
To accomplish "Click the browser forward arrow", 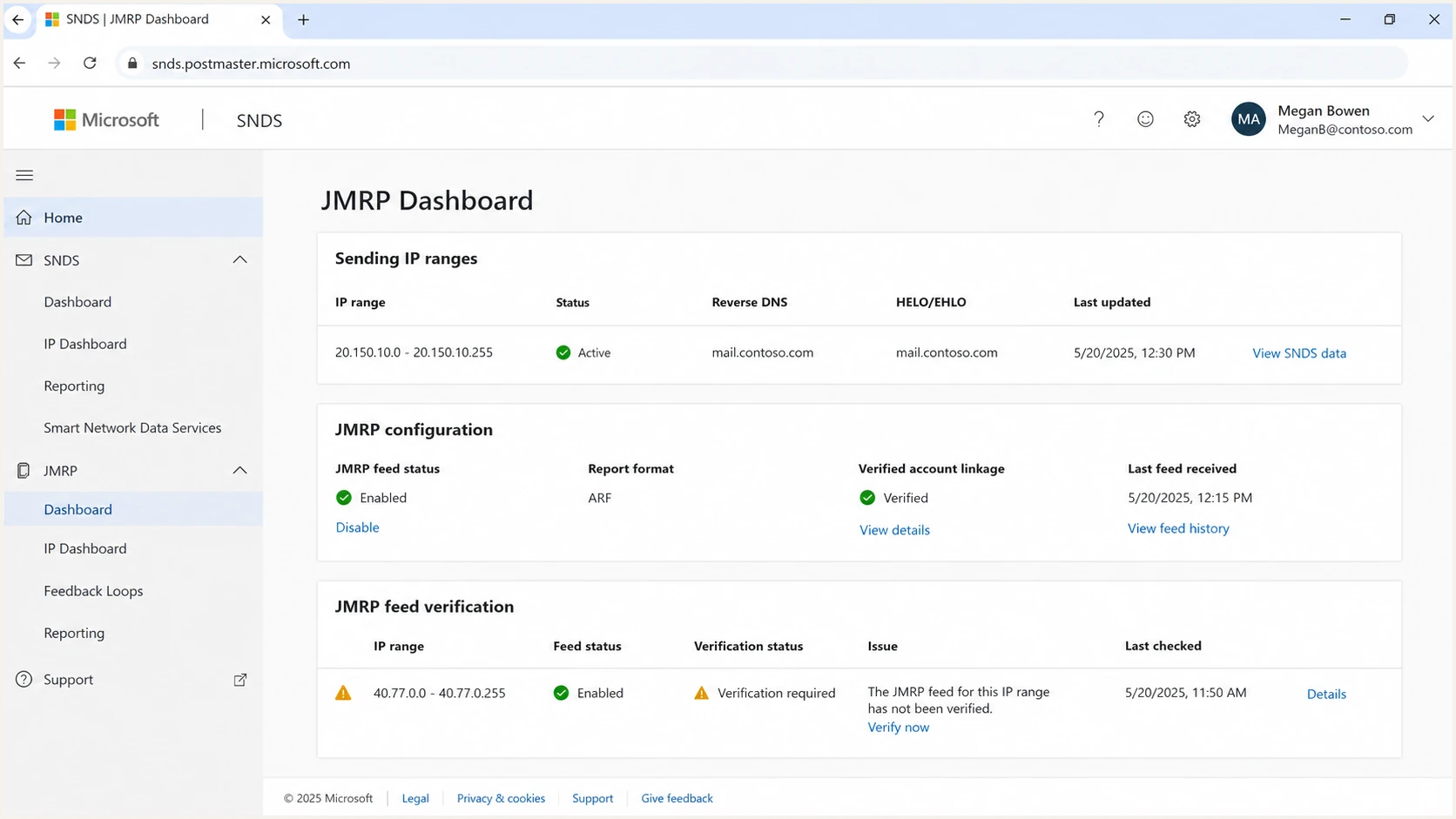I will [x=54, y=64].
